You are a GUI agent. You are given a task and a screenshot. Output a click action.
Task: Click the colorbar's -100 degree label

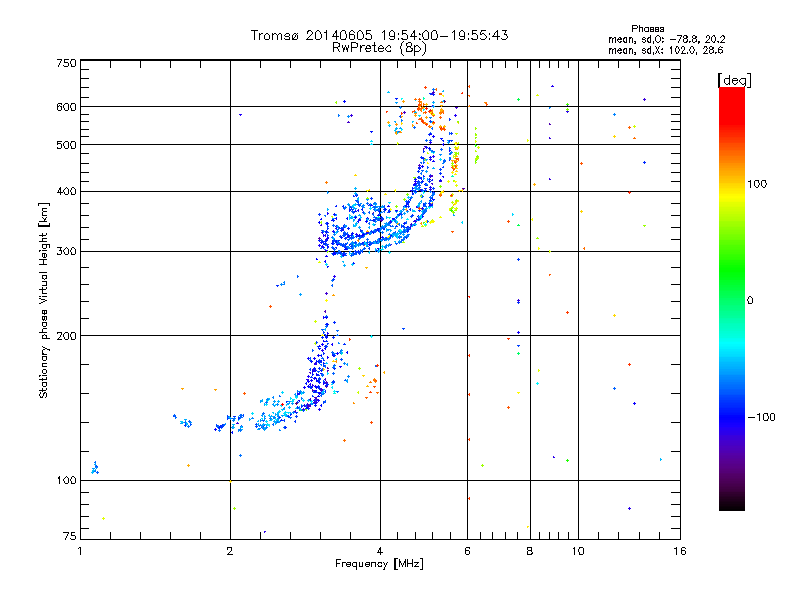pyautogui.click(x=762, y=417)
